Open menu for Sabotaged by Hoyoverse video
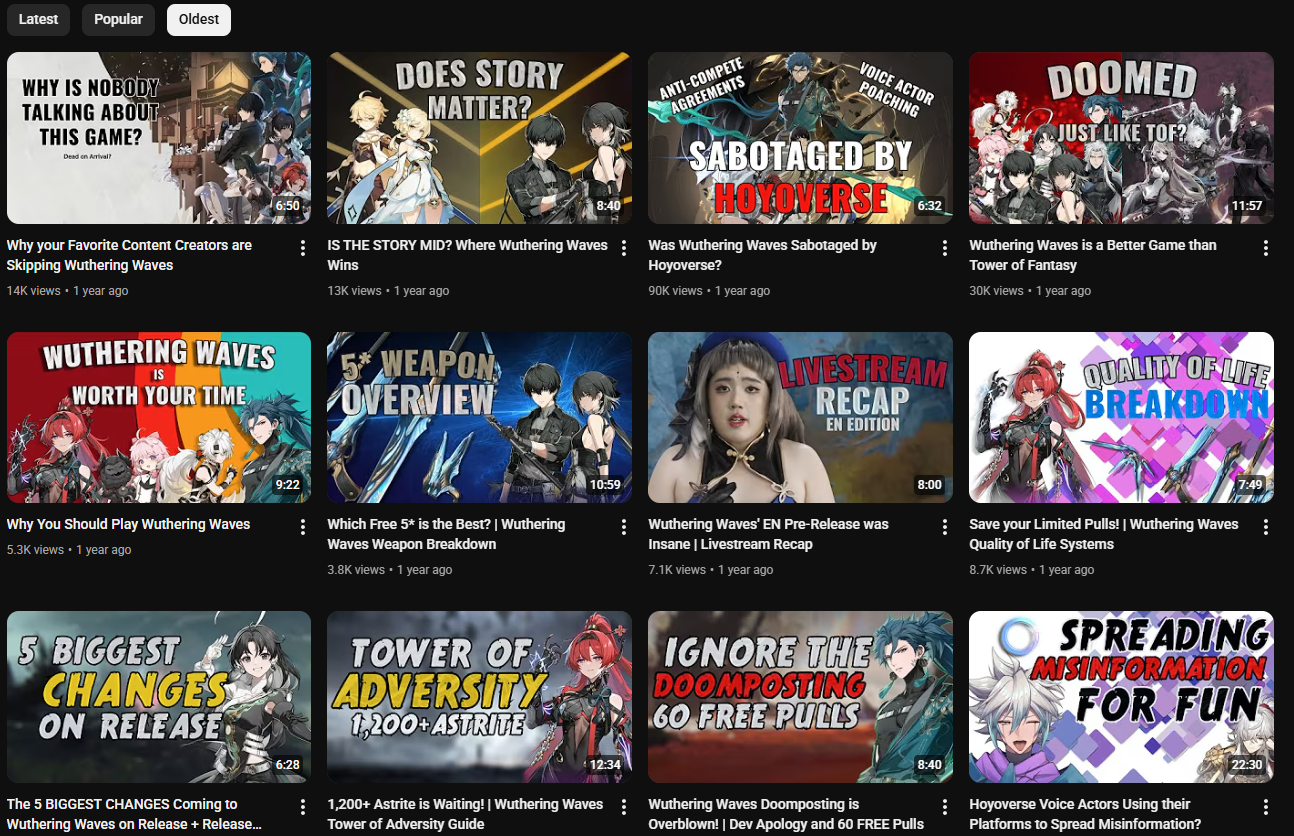The height and width of the screenshot is (836, 1294). [945, 248]
